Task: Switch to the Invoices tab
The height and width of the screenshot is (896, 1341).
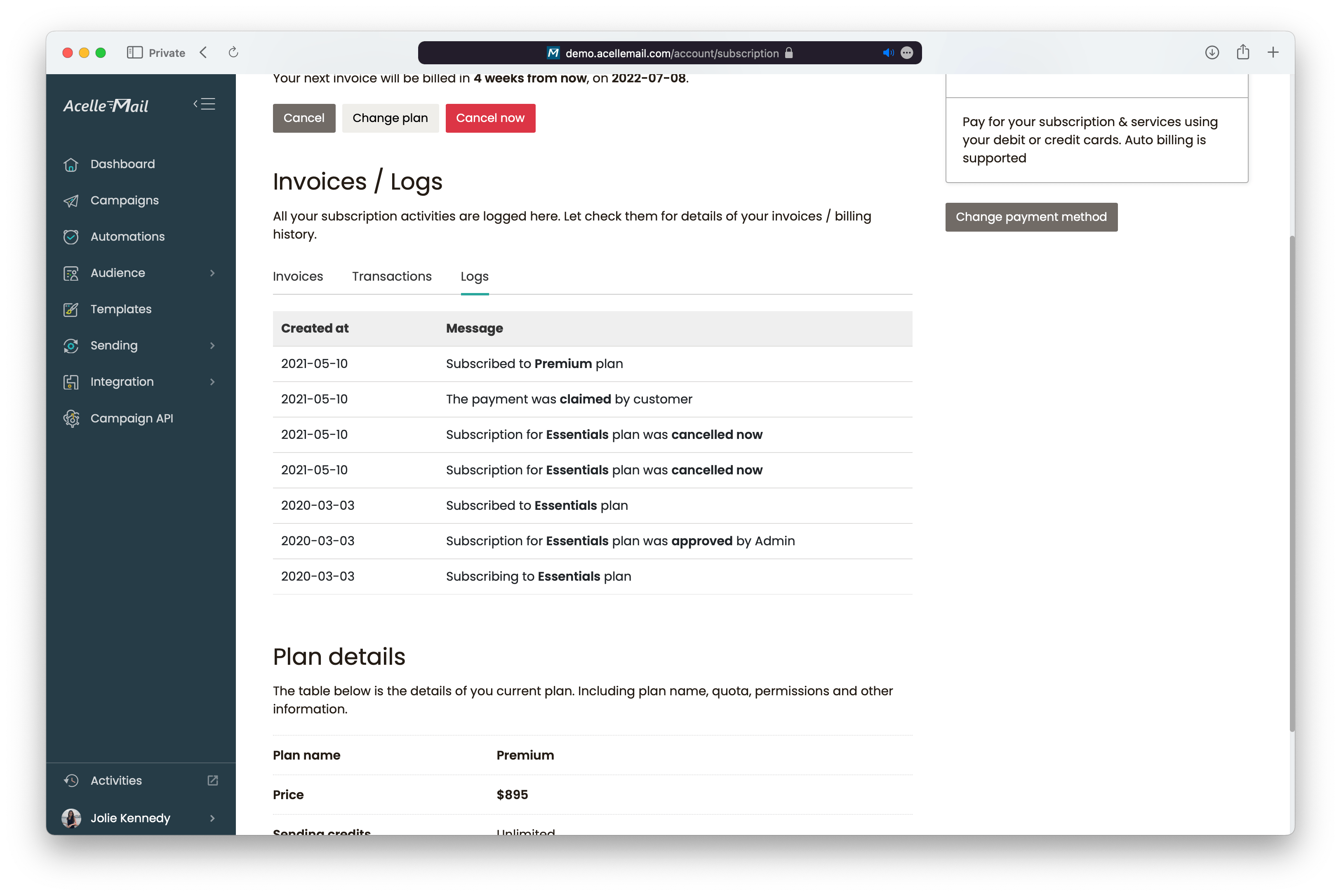Action: (298, 277)
